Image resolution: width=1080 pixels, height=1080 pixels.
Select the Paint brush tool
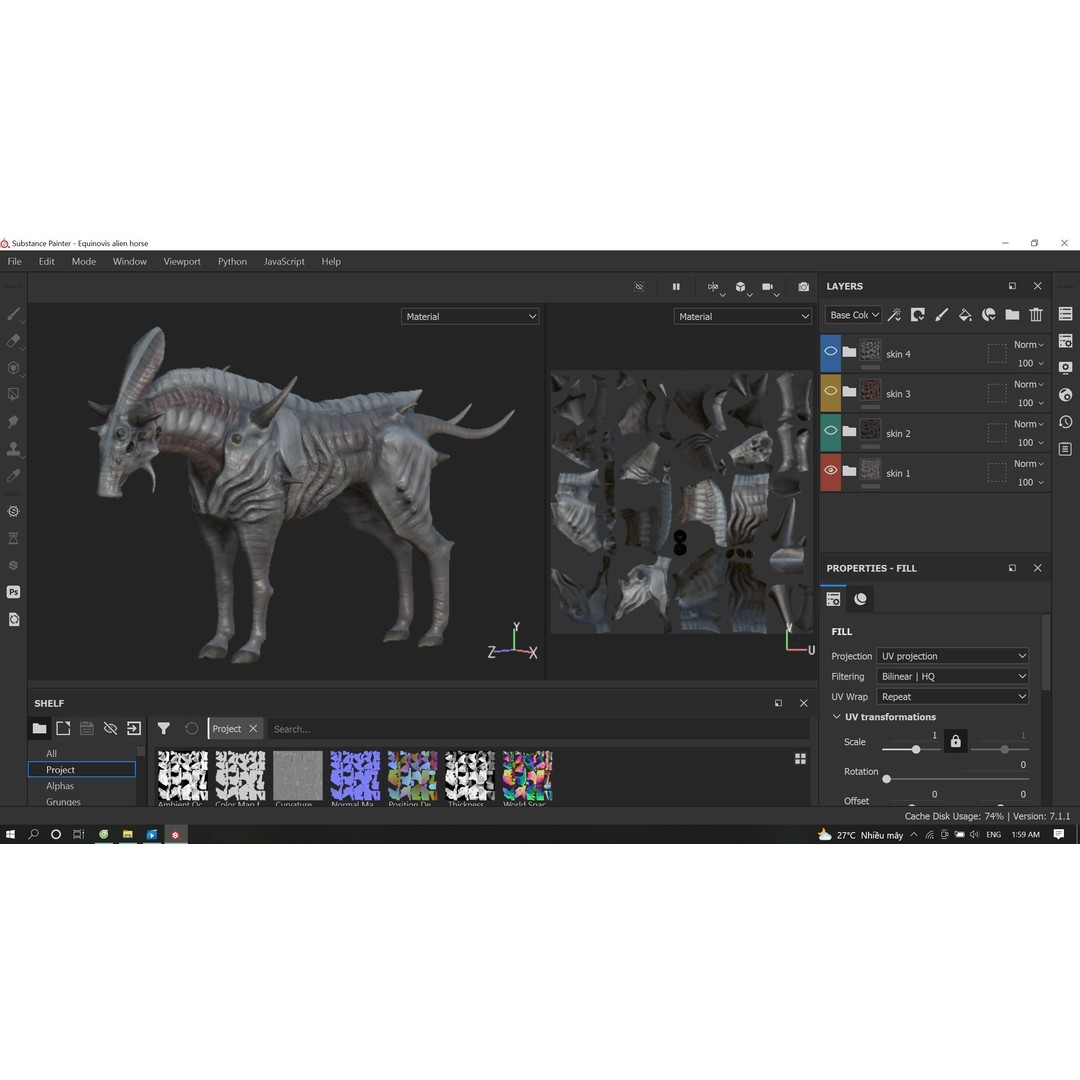pos(13,313)
